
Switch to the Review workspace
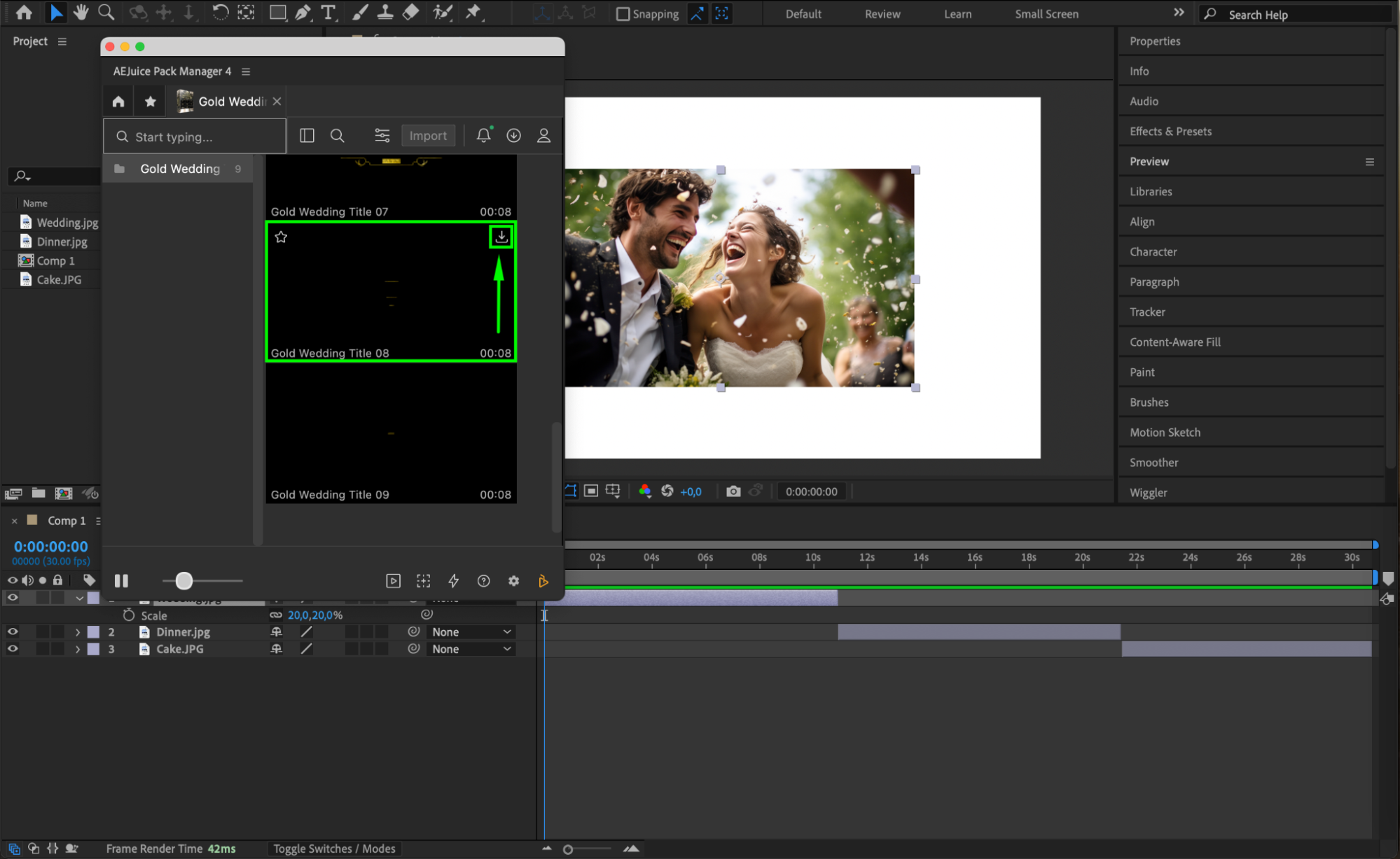tap(882, 14)
